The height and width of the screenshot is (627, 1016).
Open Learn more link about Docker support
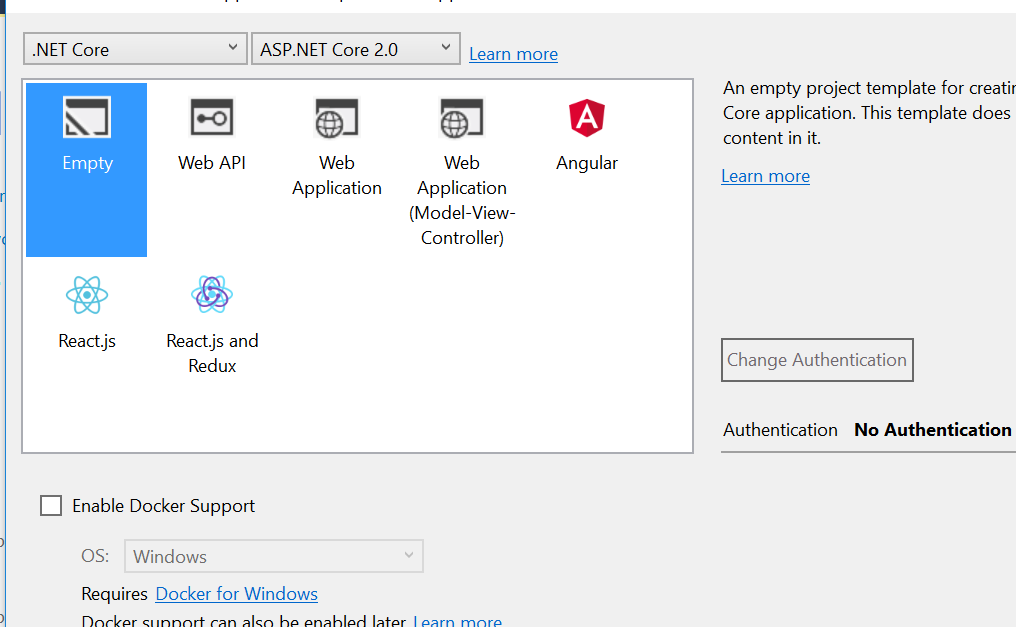click(457, 621)
